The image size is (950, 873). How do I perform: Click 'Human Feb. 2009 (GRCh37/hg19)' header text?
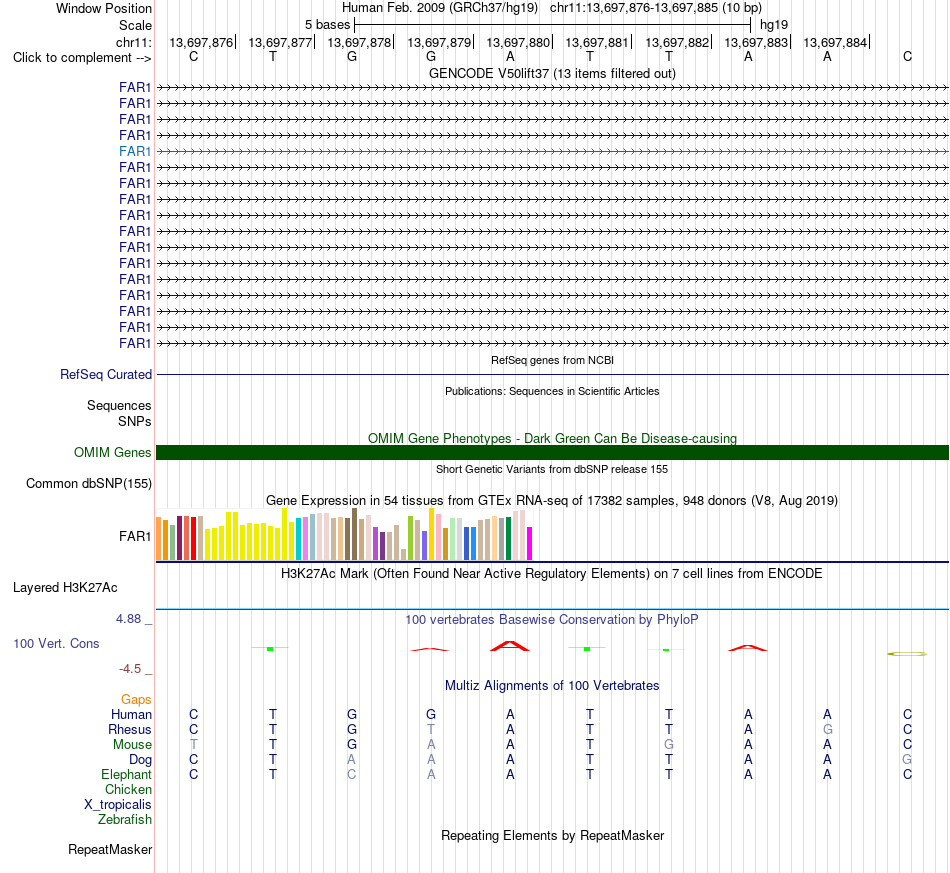pos(440,8)
